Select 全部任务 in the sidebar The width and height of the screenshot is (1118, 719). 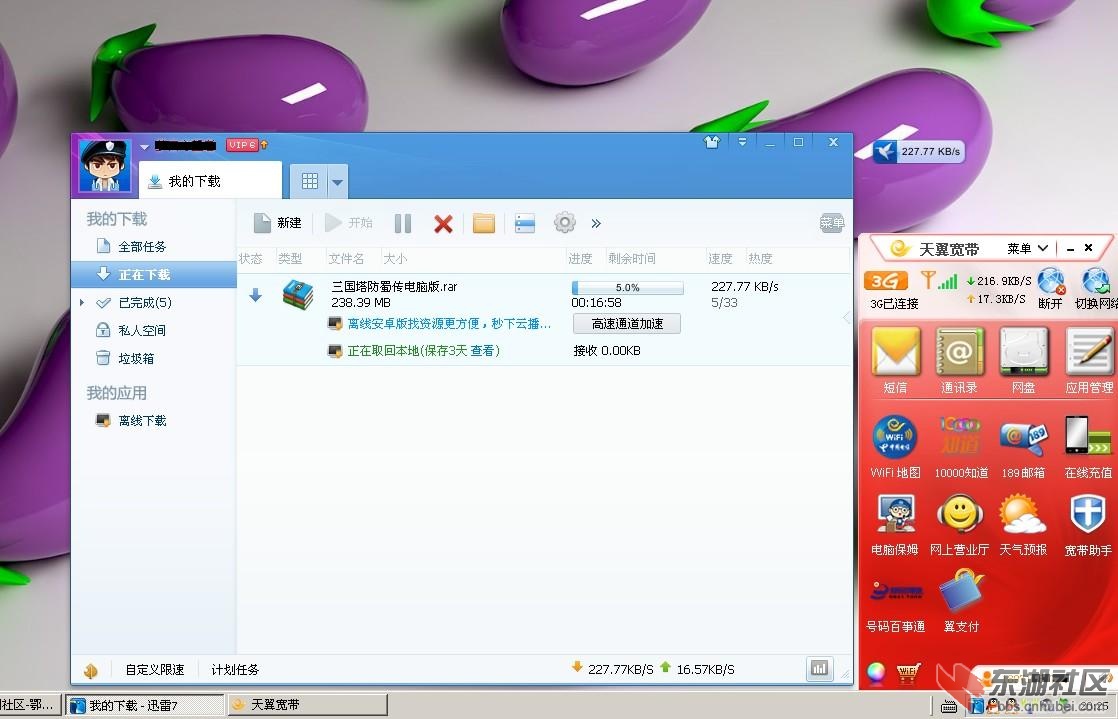coord(142,247)
